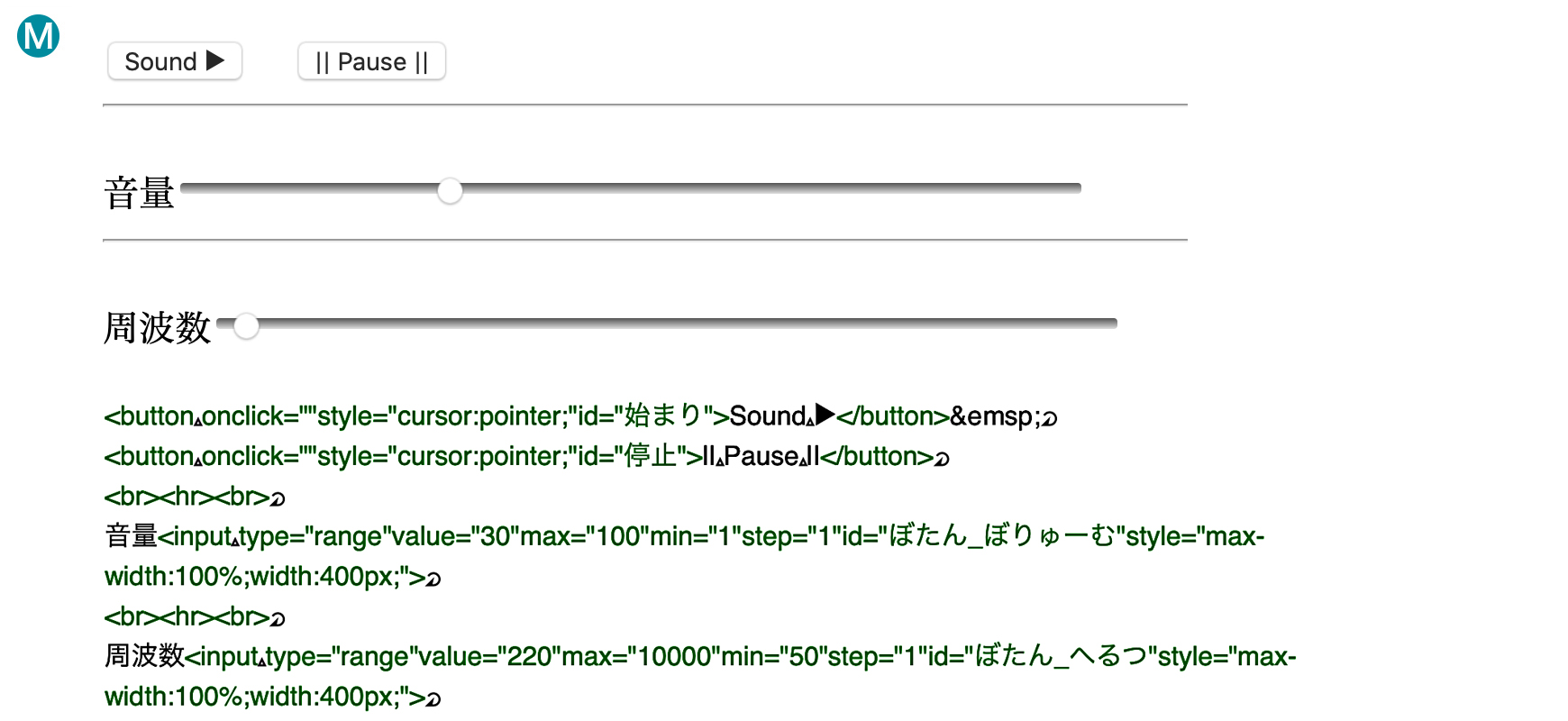The width and height of the screenshot is (1568, 721).
Task: Click the horizontal rule below the buttons
Action: pyautogui.click(x=645, y=105)
